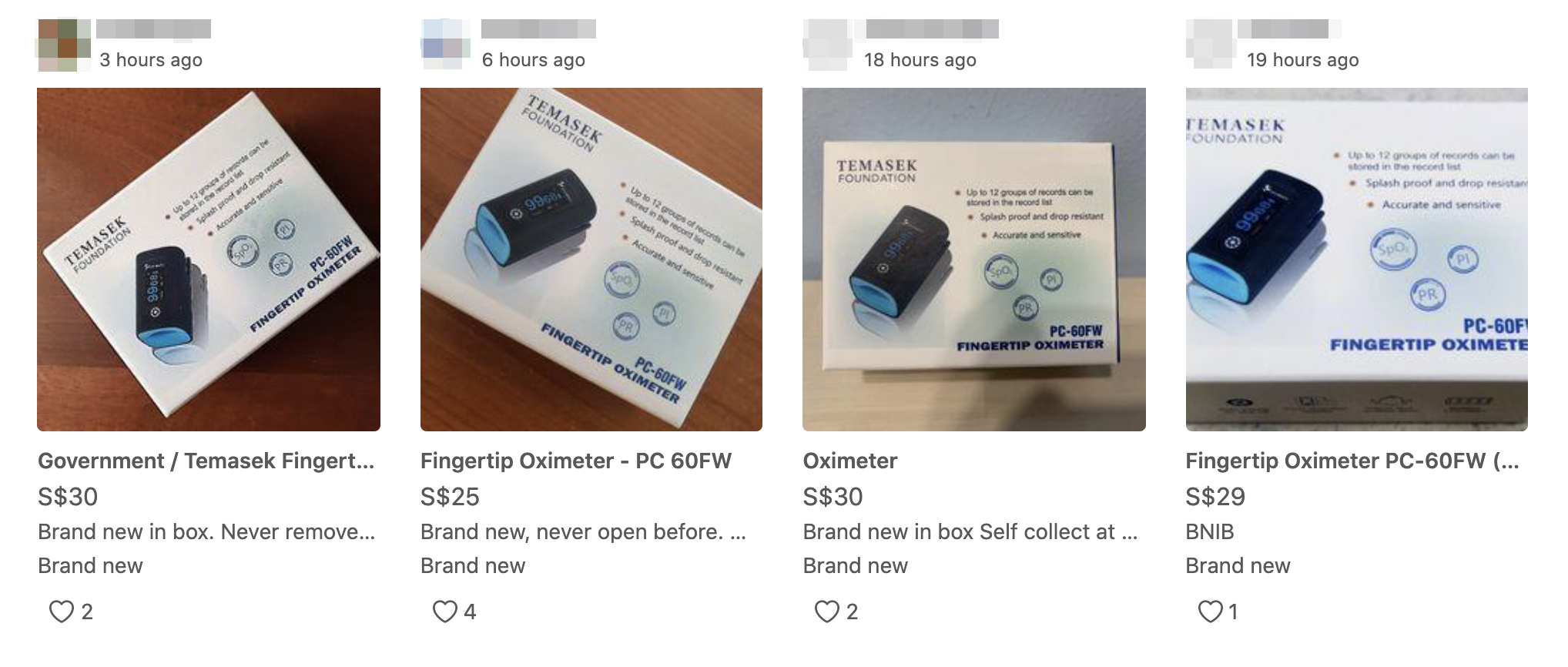Open the listing titled Oximeter

(850, 461)
